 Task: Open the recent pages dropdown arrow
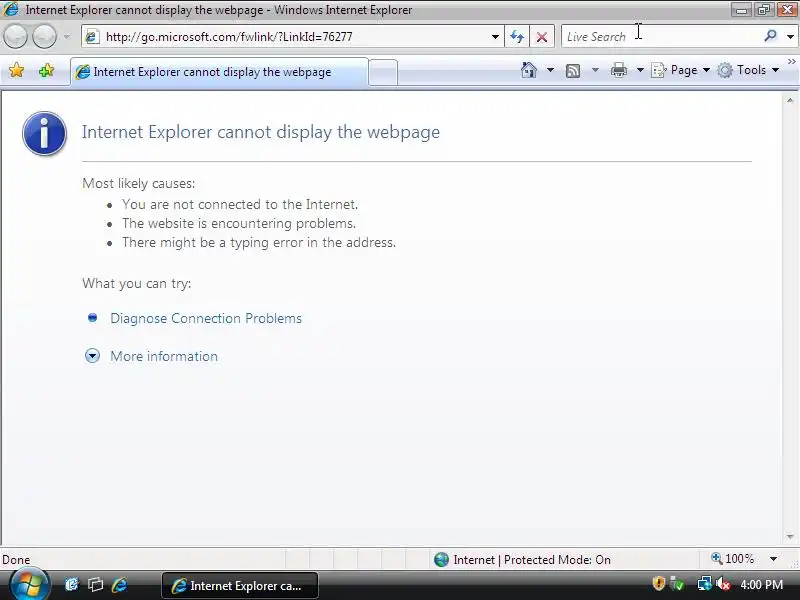(67, 37)
